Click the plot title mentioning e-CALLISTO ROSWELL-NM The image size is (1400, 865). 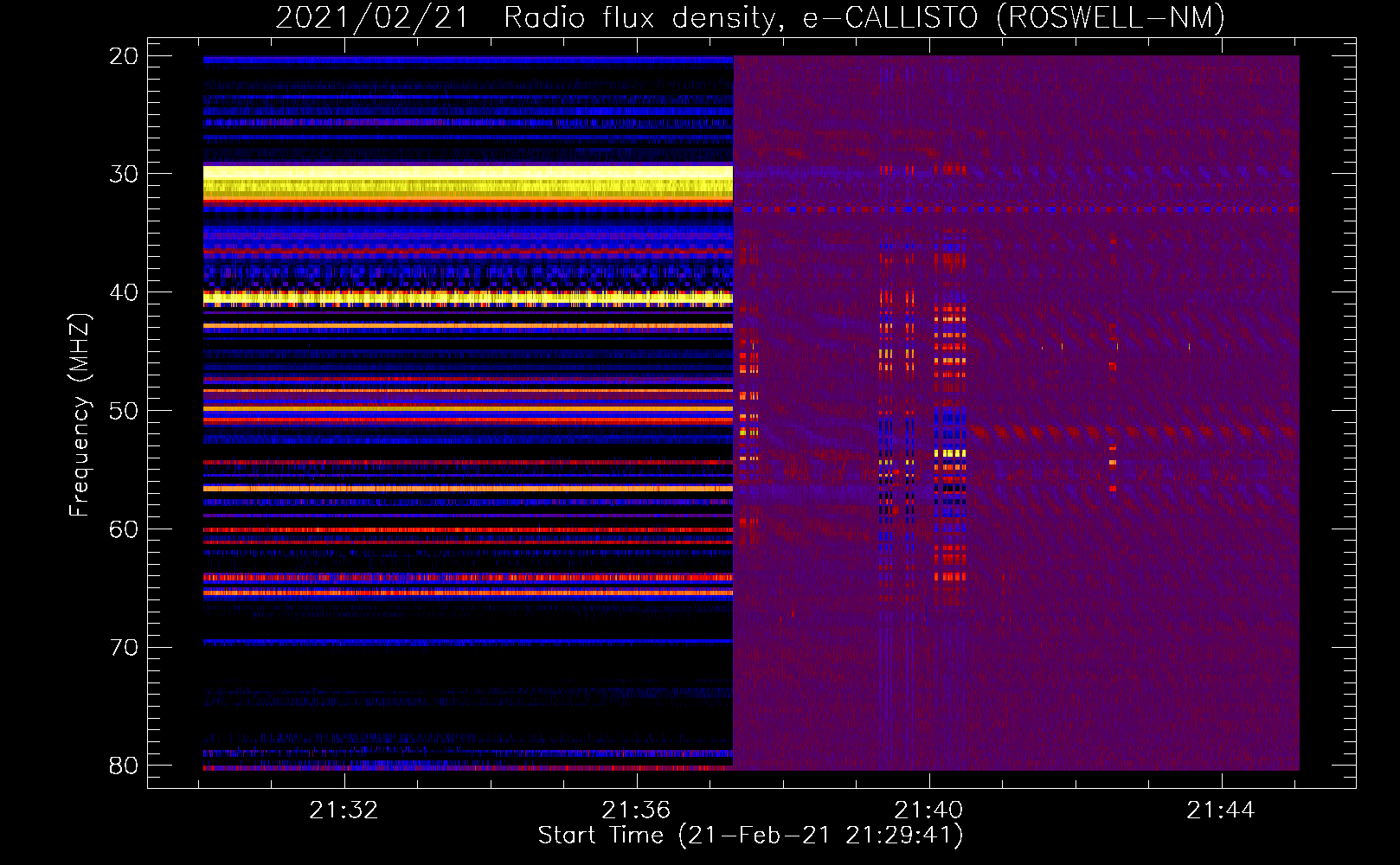[x=750, y=17]
